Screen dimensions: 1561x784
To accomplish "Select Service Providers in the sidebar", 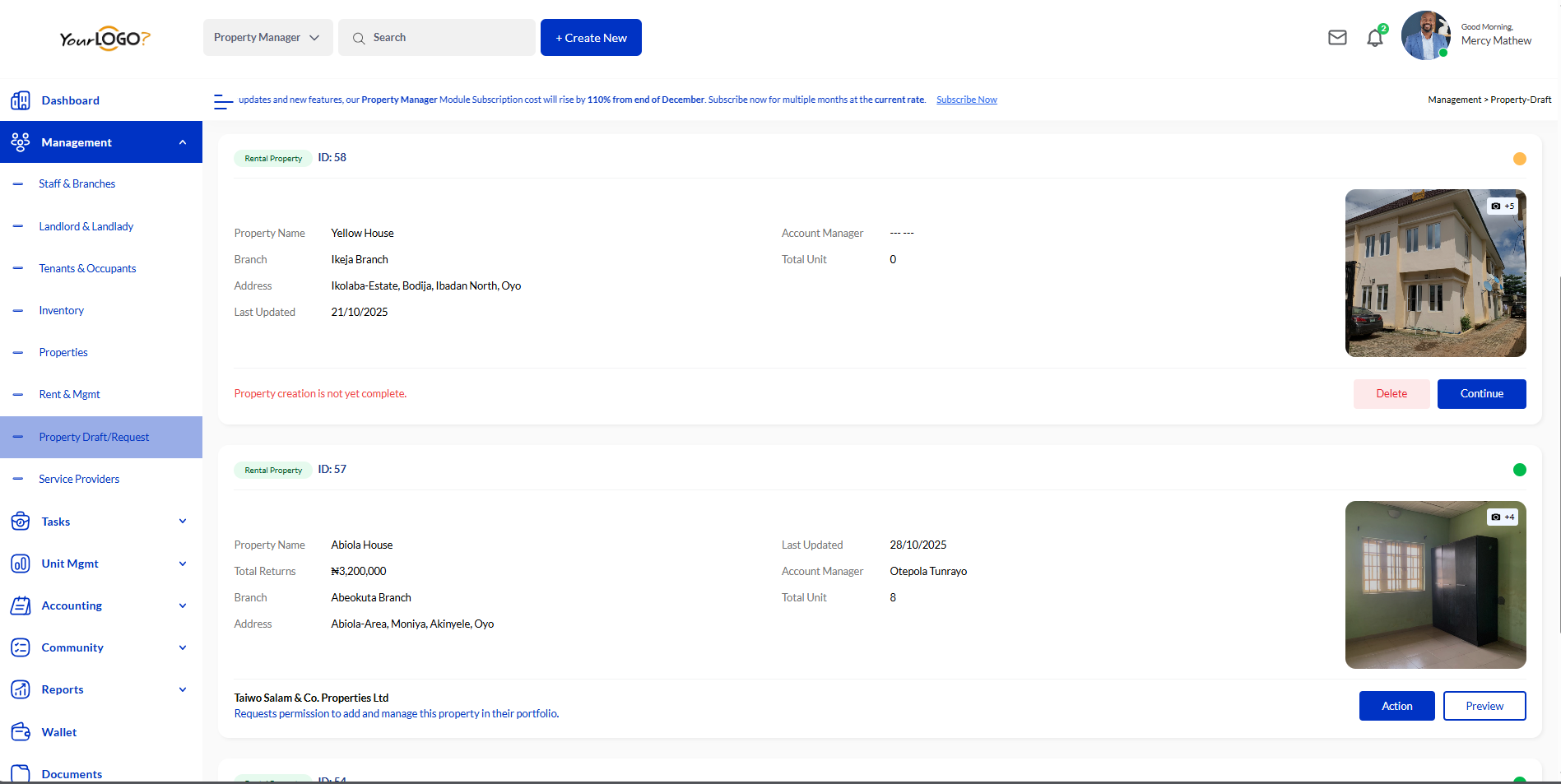I will [79, 479].
